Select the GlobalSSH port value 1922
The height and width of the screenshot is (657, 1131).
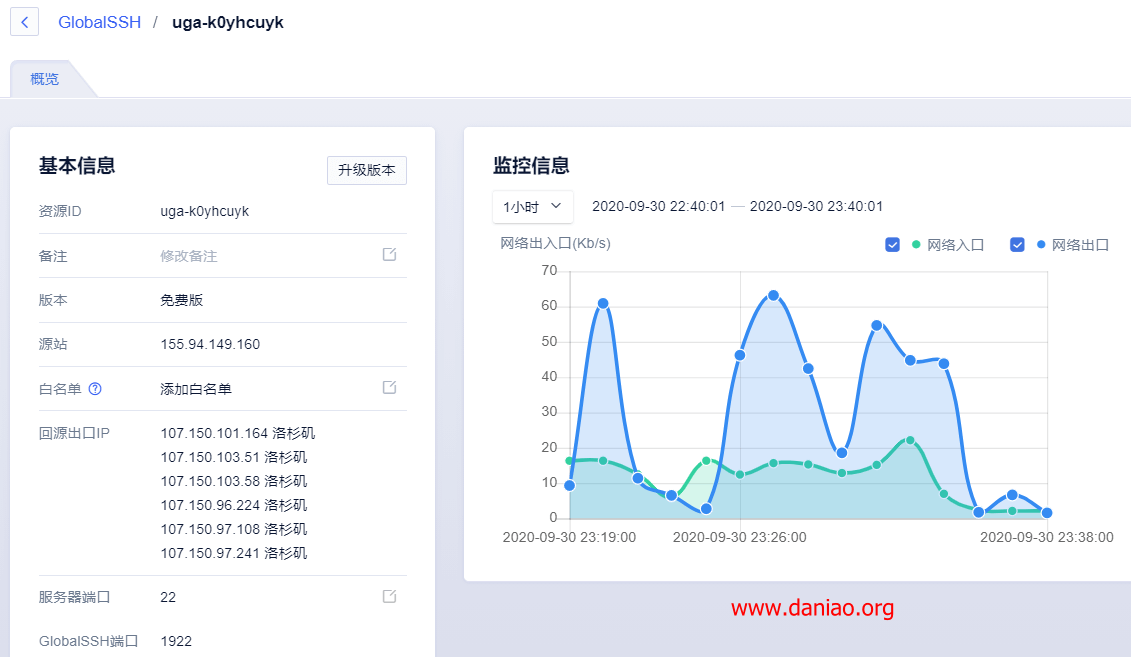pyautogui.click(x=176, y=641)
